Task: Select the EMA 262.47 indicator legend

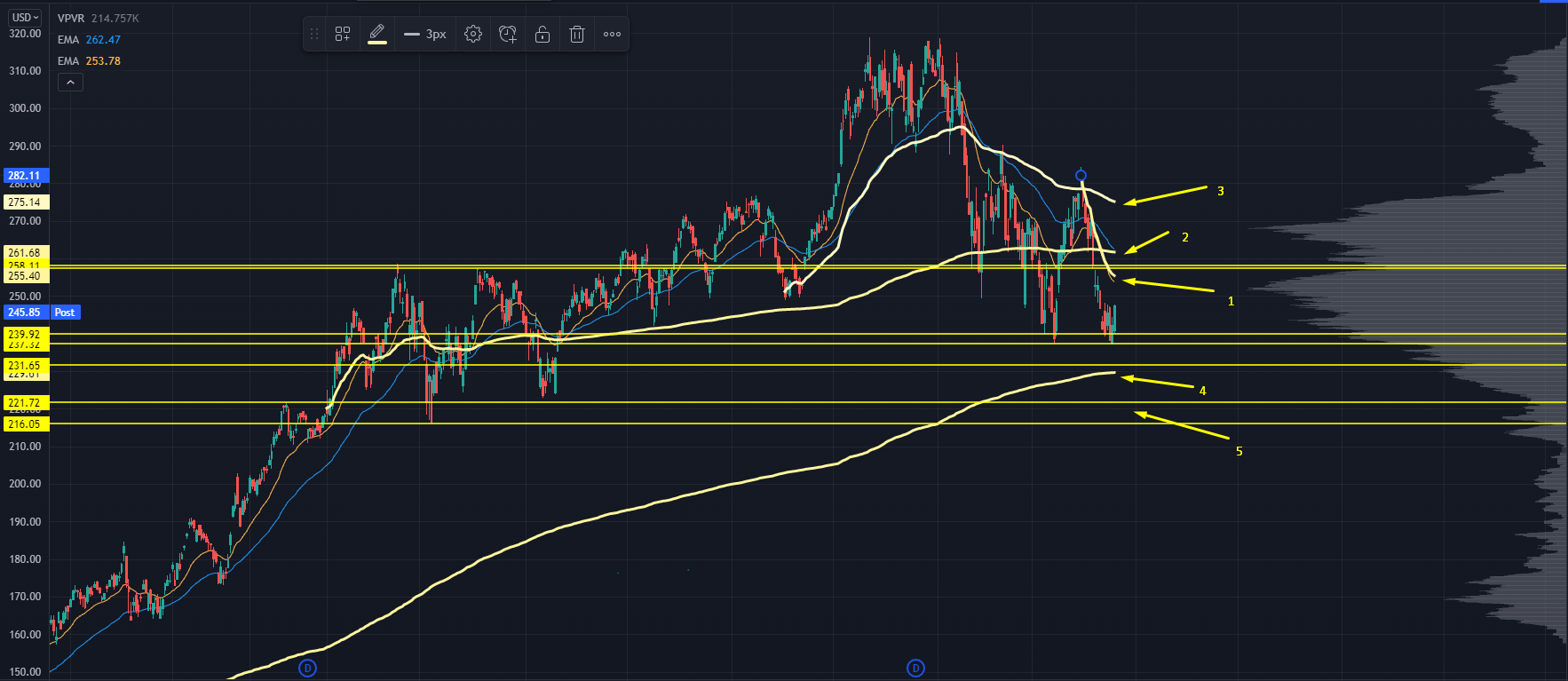Action: (x=89, y=40)
